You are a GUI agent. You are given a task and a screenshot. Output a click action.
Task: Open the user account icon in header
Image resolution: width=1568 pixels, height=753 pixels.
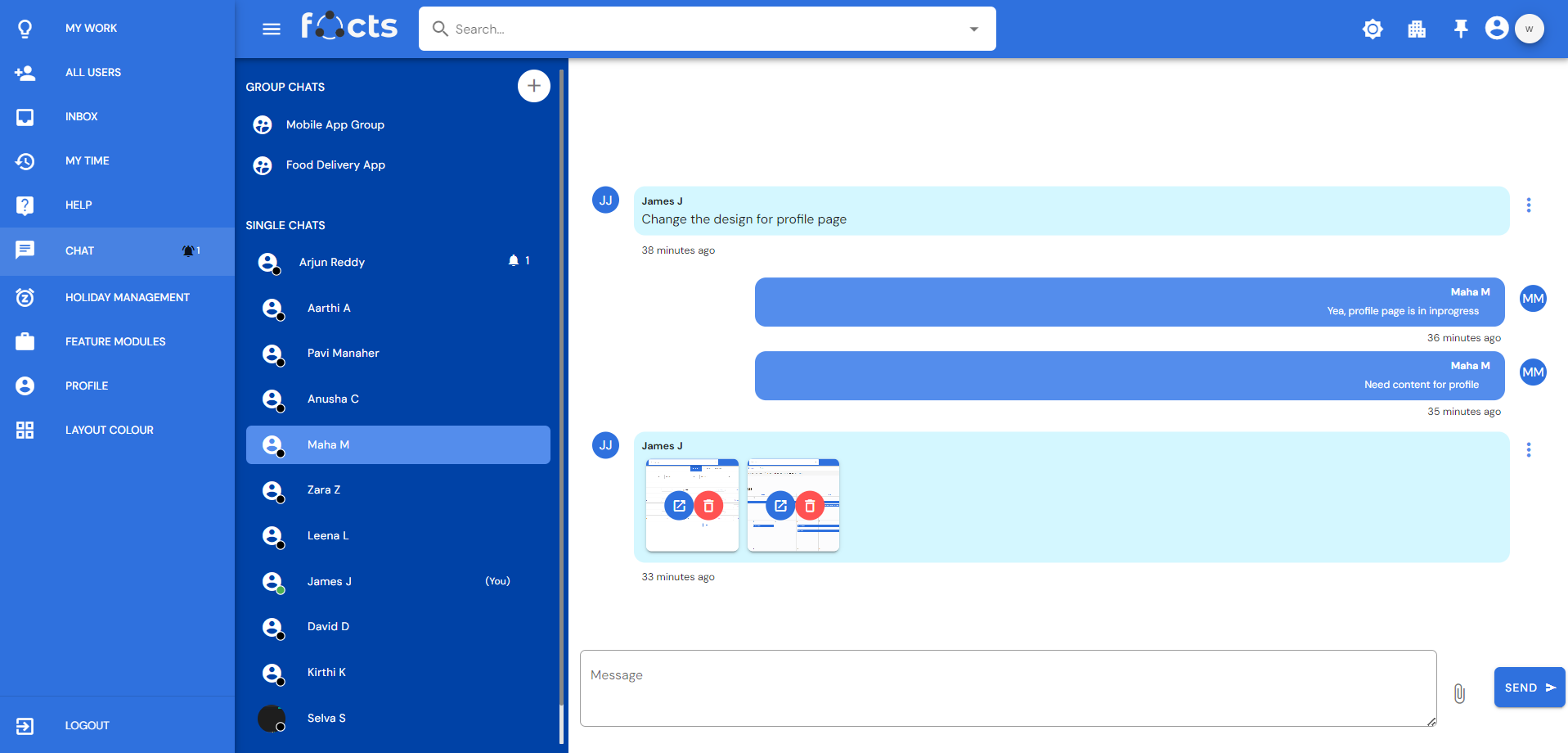tap(1497, 29)
